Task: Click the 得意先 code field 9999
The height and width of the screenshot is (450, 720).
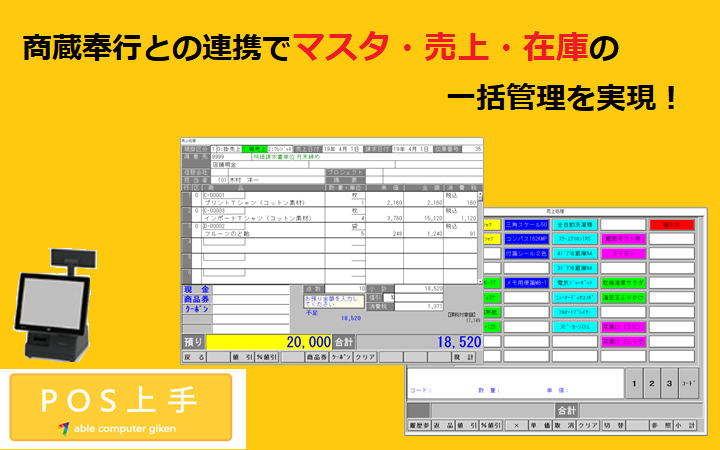Action: [x=231, y=157]
